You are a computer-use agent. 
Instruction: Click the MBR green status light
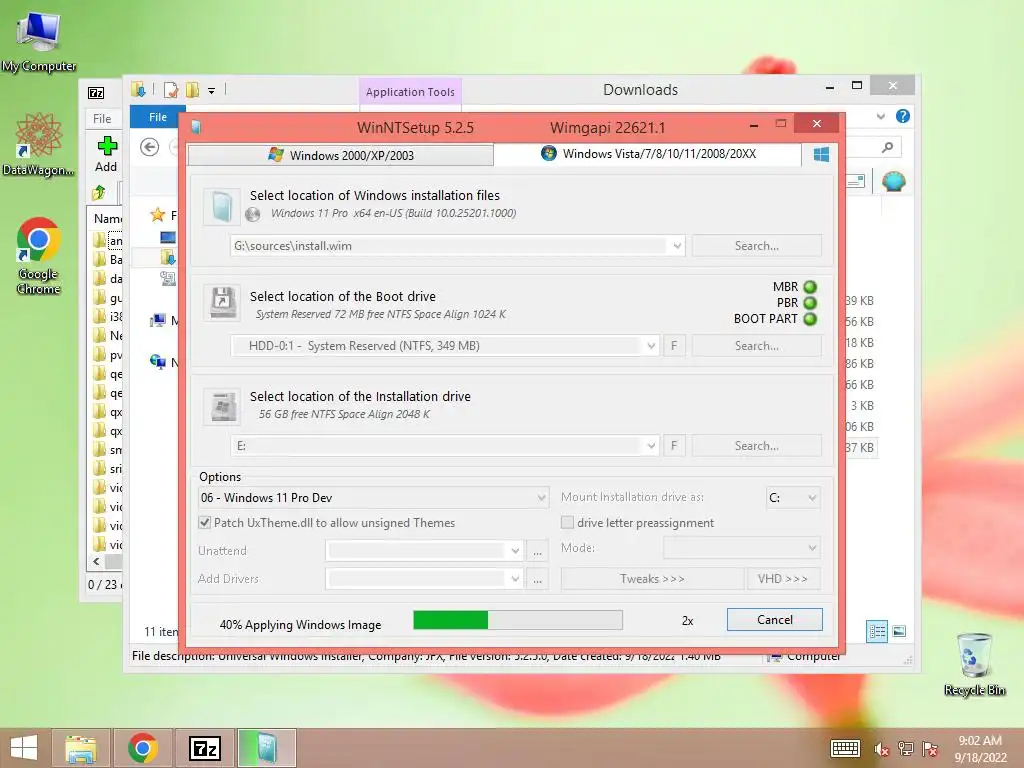810,287
